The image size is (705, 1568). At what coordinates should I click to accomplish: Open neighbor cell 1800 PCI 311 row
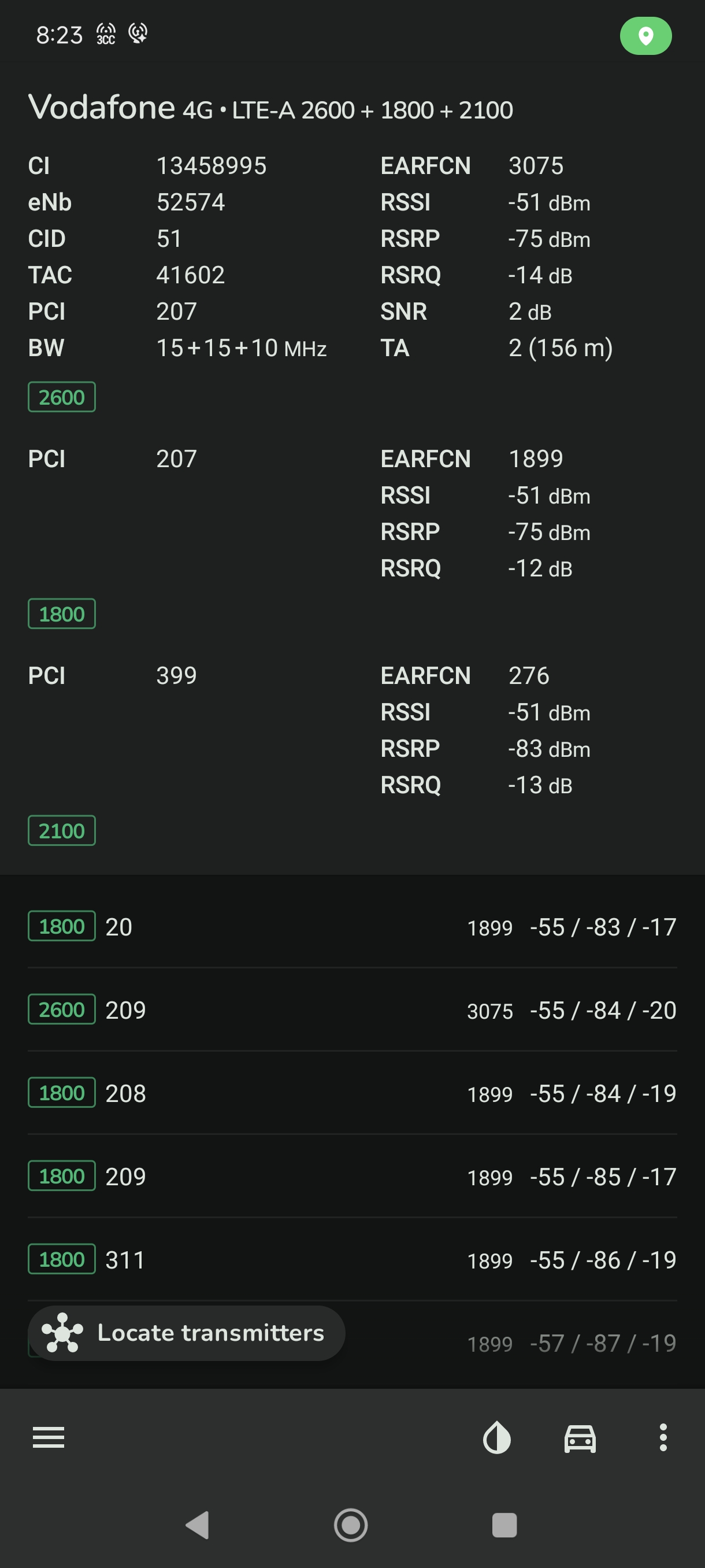point(352,1259)
